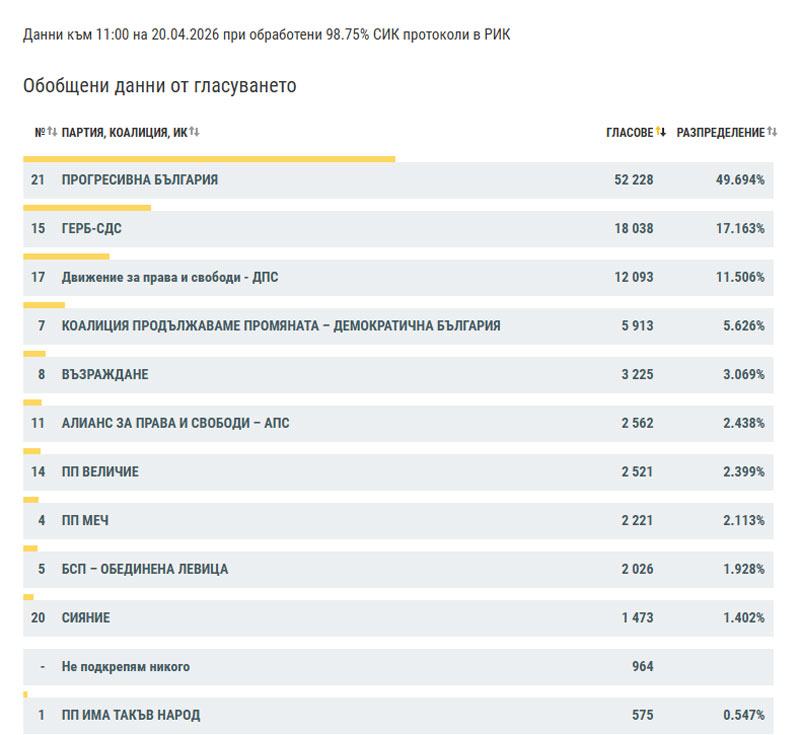Open КОАЛИЦИЯ ПРОДЪЛЖАВАМЕ ПРОМЯНАТА – ДЕМОКРАТИЧНА БЪЛГАРИЯ row
The width and height of the screenshot is (800, 735).
coord(281,326)
